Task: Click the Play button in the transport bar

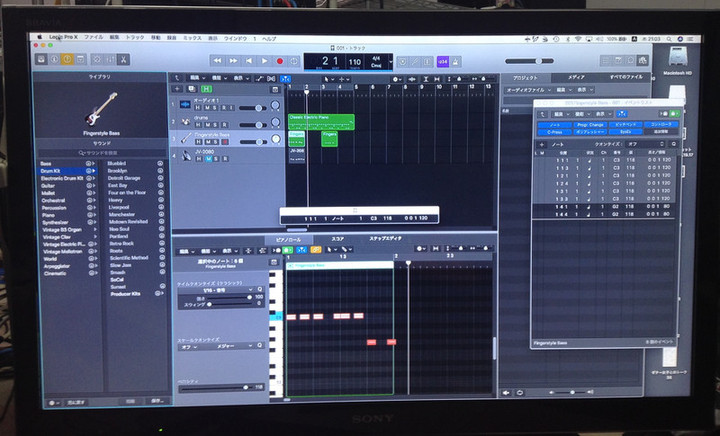Action: (x=265, y=61)
